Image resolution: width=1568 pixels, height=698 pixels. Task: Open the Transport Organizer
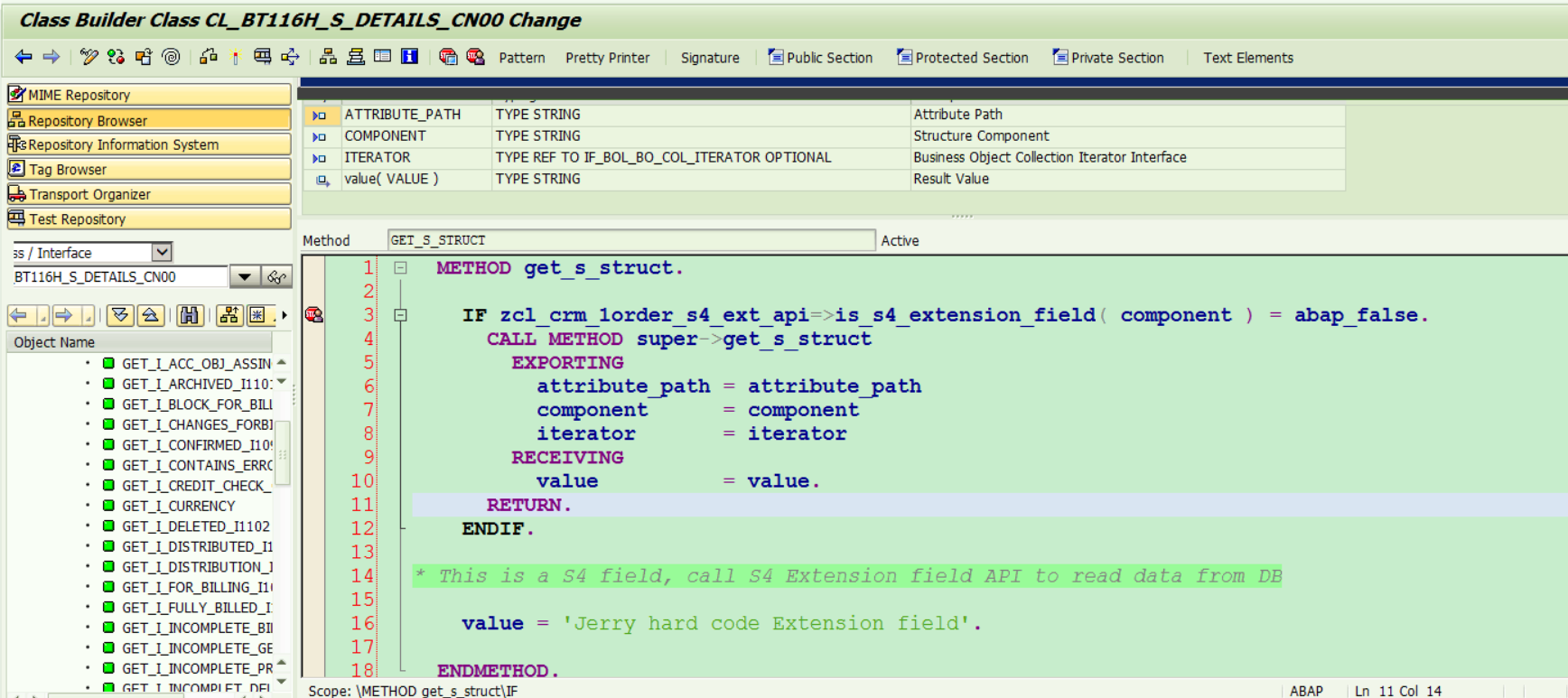[x=149, y=193]
